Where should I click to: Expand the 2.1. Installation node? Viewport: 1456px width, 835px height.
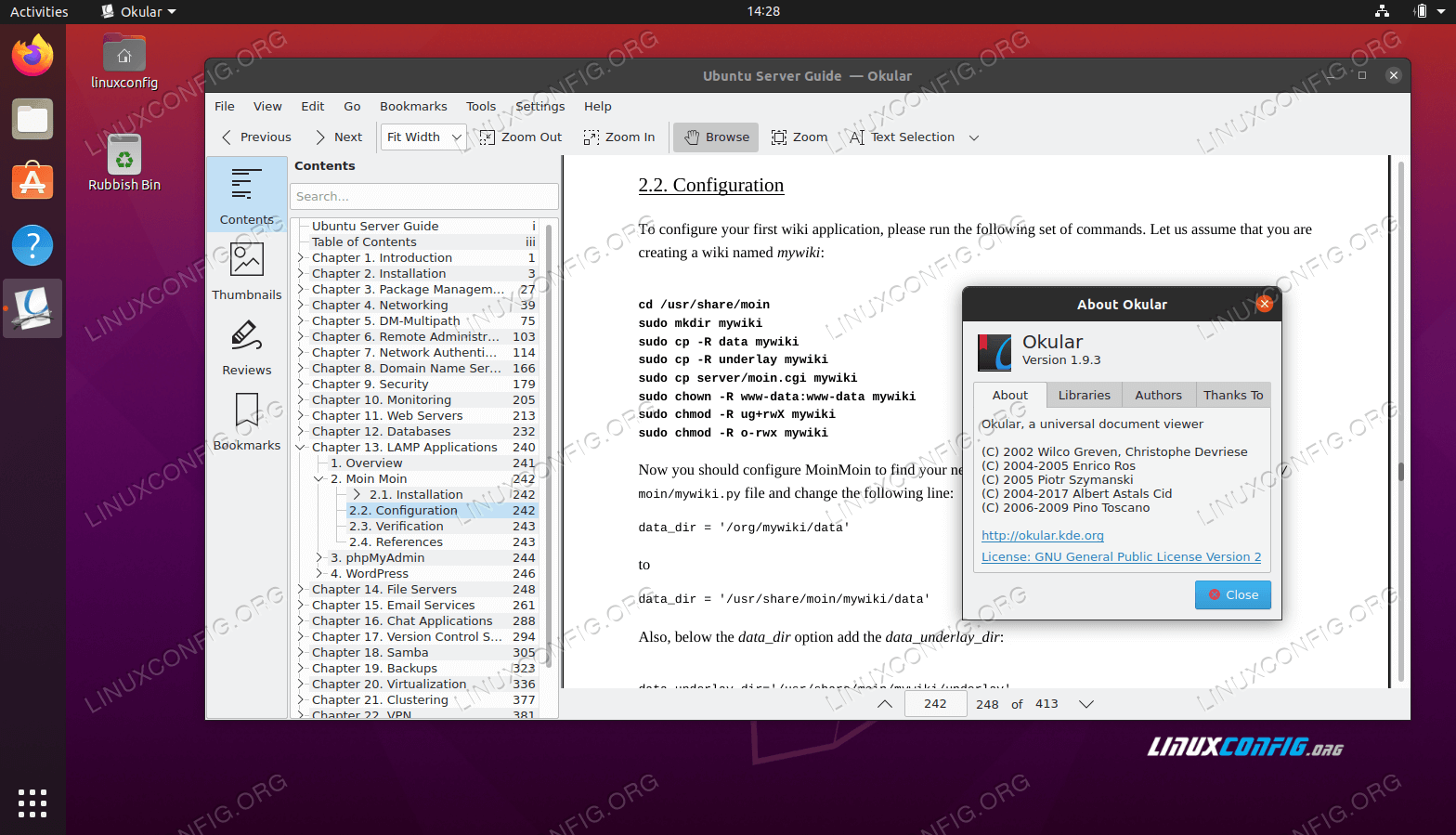point(357,495)
